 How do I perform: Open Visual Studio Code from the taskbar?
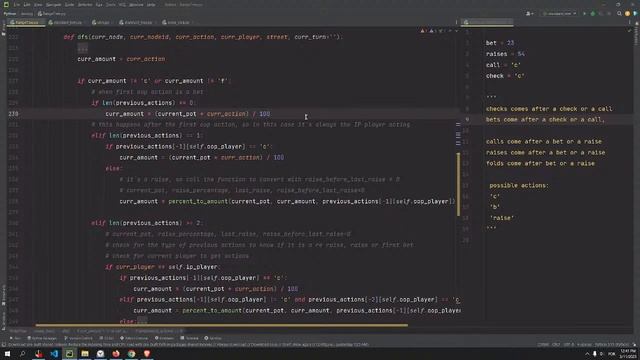coord(54,354)
